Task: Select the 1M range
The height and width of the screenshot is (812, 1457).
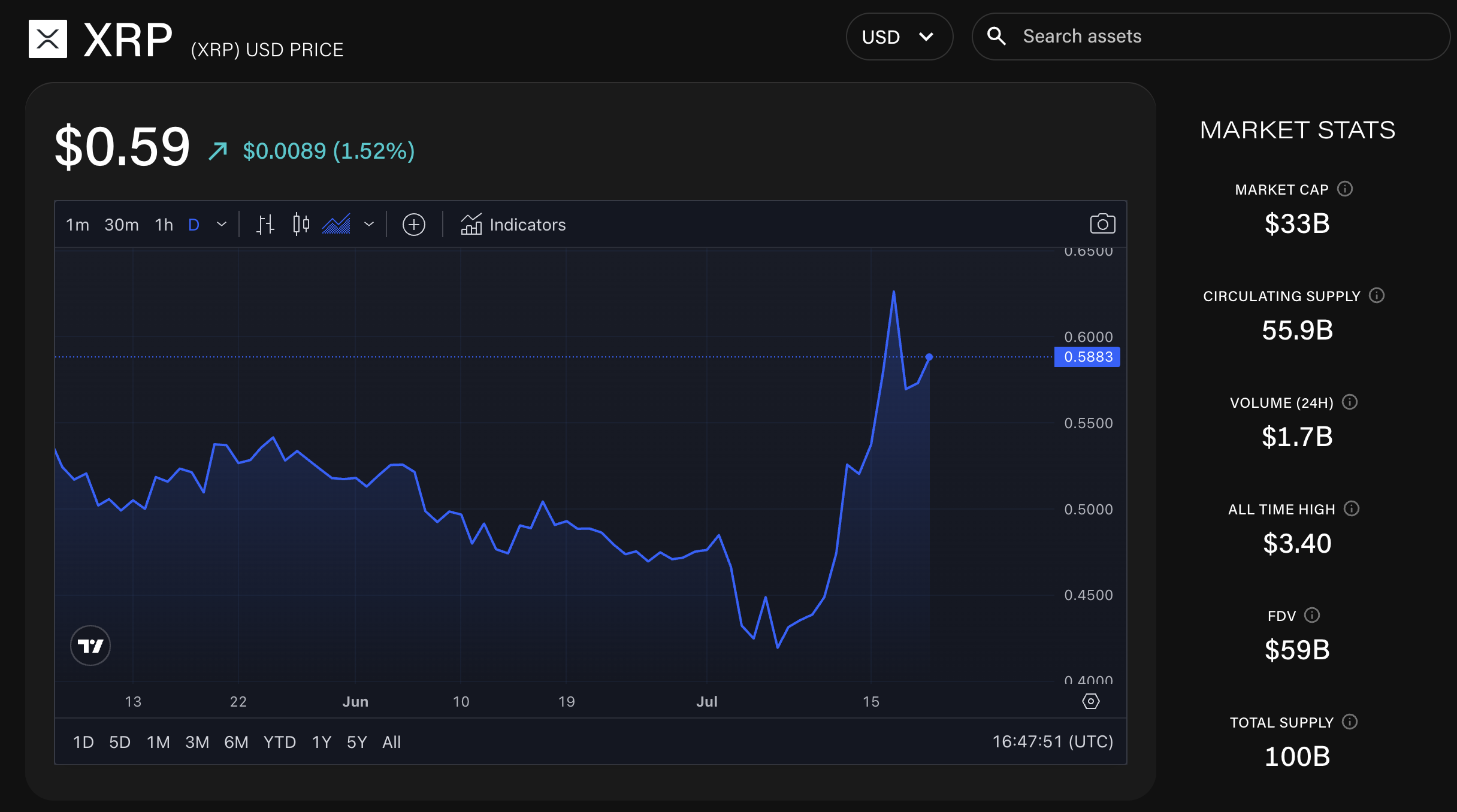Action: click(x=158, y=743)
